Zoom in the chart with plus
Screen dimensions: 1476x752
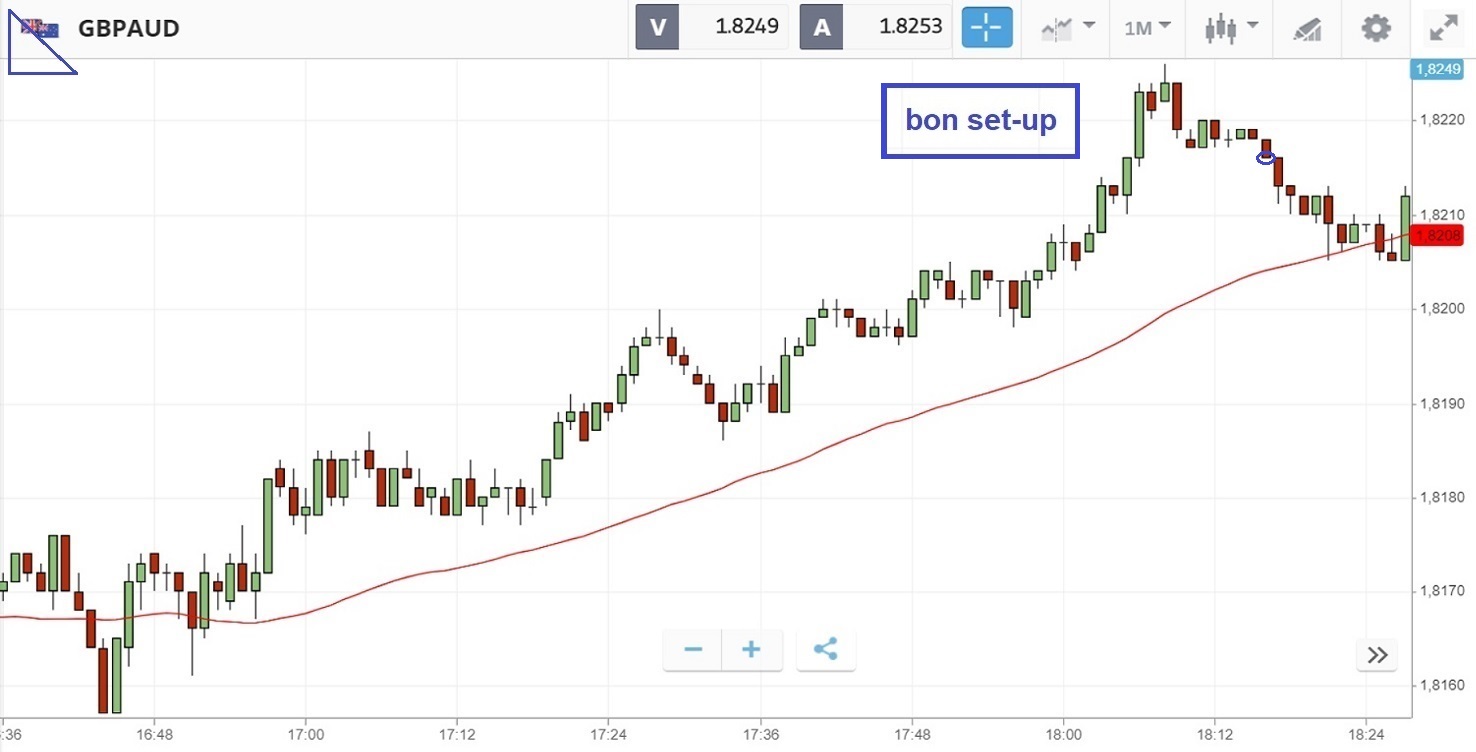pos(751,650)
